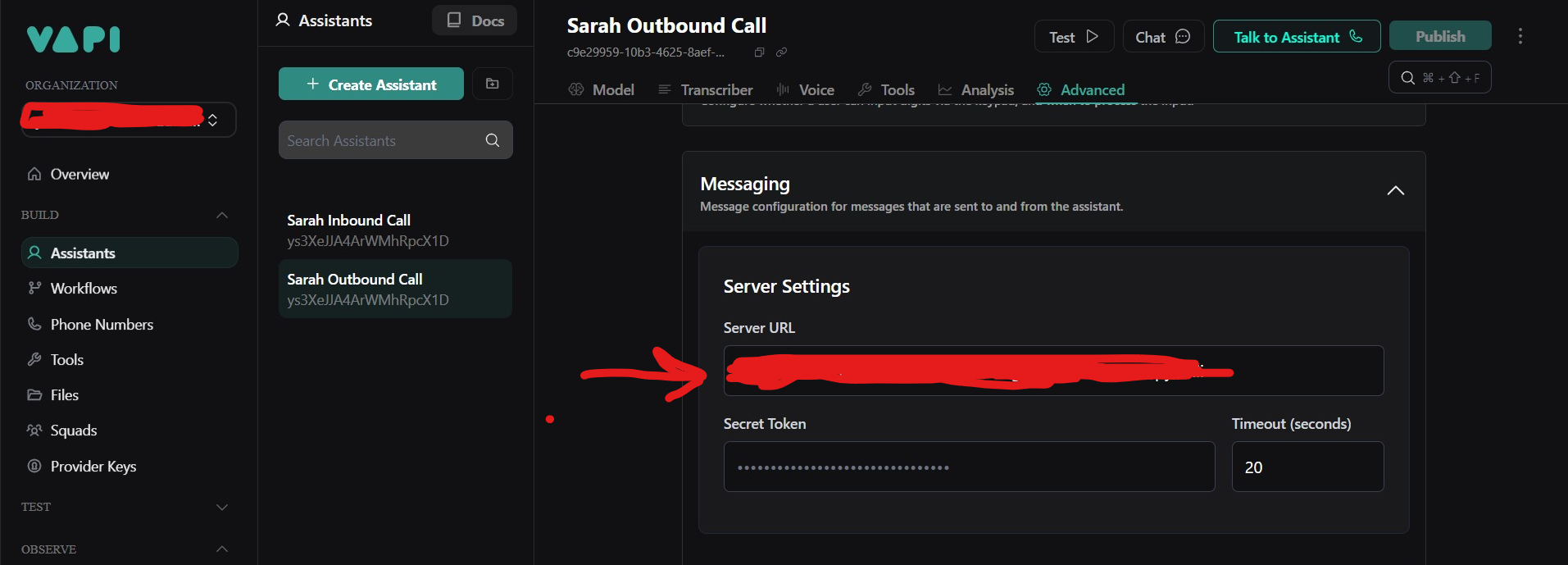Select Sarah Inbound Call assistant
The height and width of the screenshot is (565, 1568).
pos(395,230)
